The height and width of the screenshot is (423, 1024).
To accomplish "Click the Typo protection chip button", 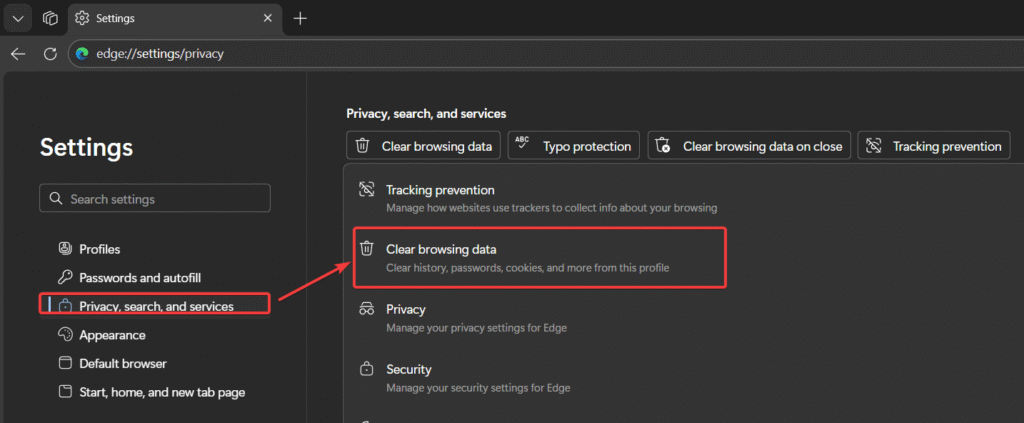I will tap(574, 146).
